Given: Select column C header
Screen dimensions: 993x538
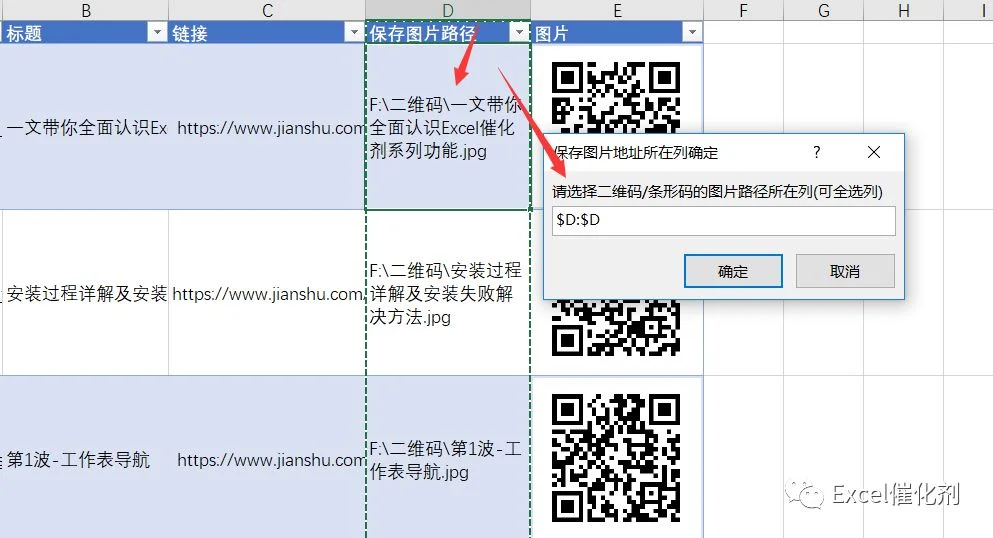Looking at the screenshot, I should [x=267, y=10].
